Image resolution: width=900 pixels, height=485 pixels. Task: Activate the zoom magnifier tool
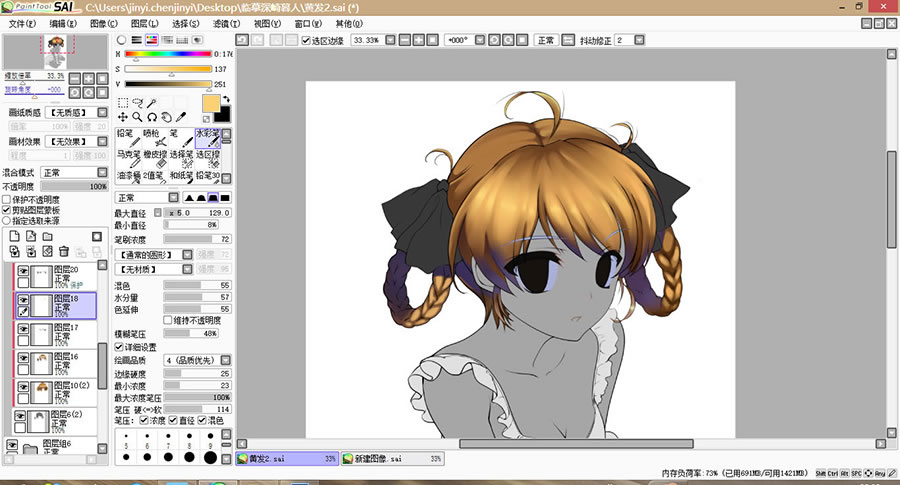(x=137, y=117)
